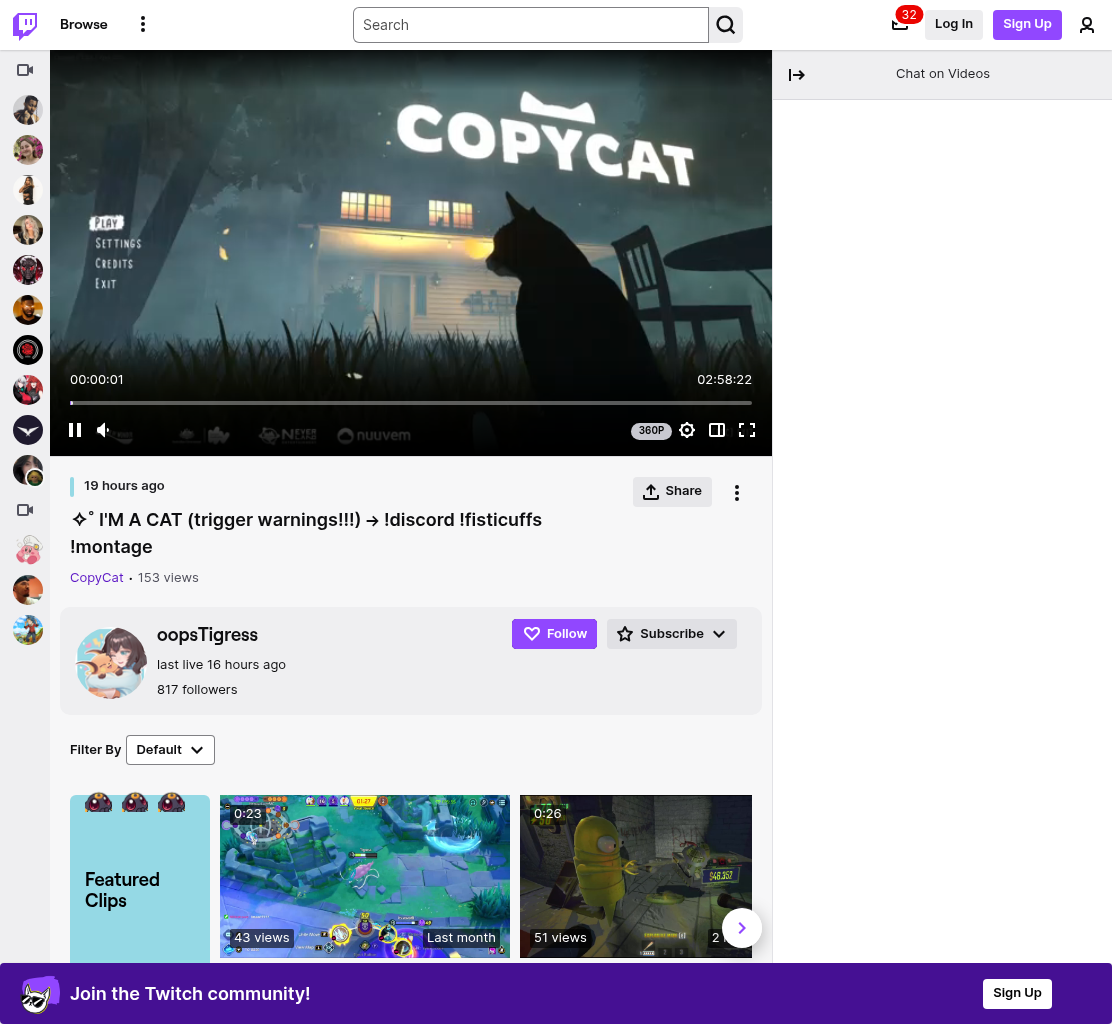1112x1024 pixels.
Task: Click the recommended channels camera icon lower in the sidebar
Action: point(25,510)
